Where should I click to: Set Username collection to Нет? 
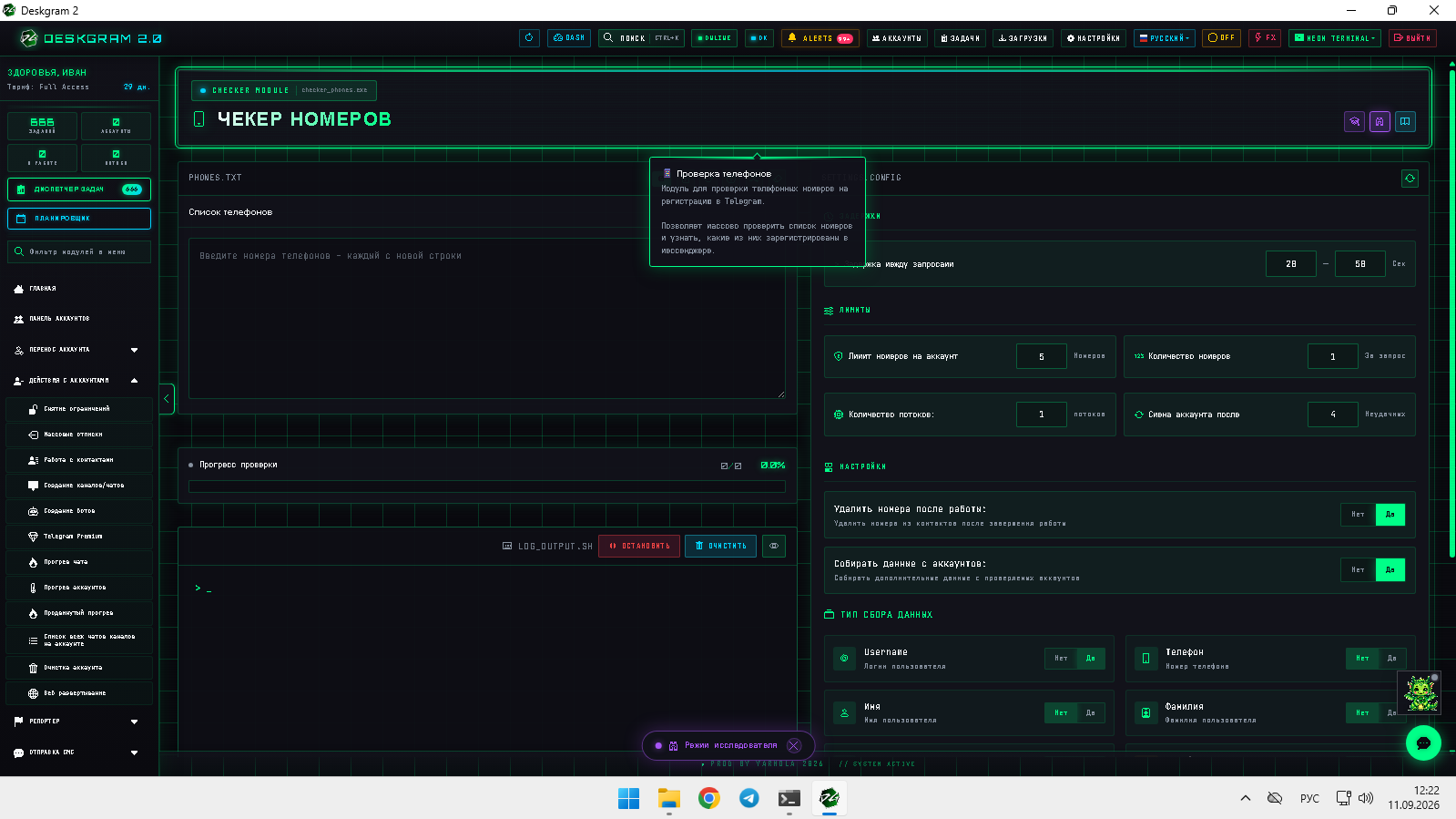(1061, 658)
